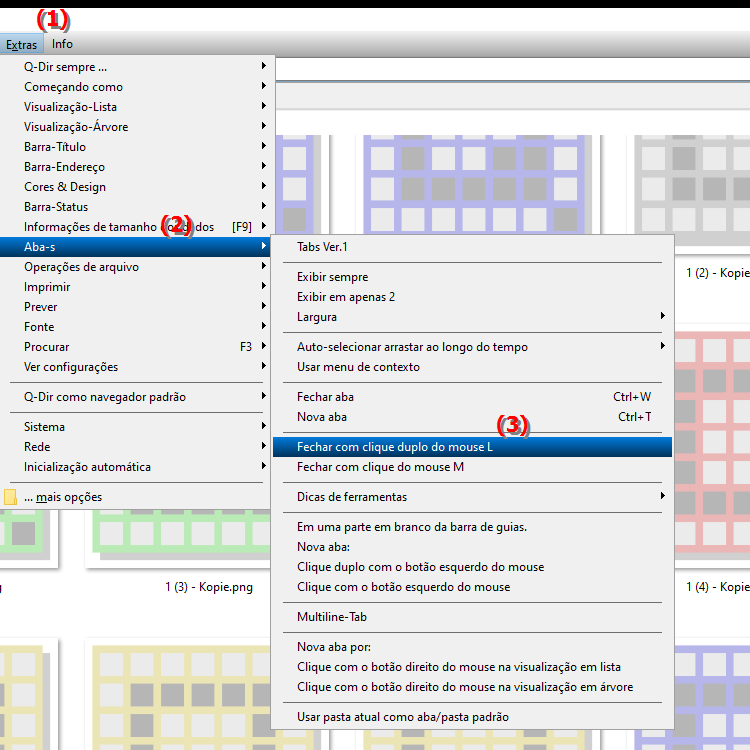750x750 pixels.
Task: Expand the Barra-Status submenu
Action: click(x=136, y=207)
